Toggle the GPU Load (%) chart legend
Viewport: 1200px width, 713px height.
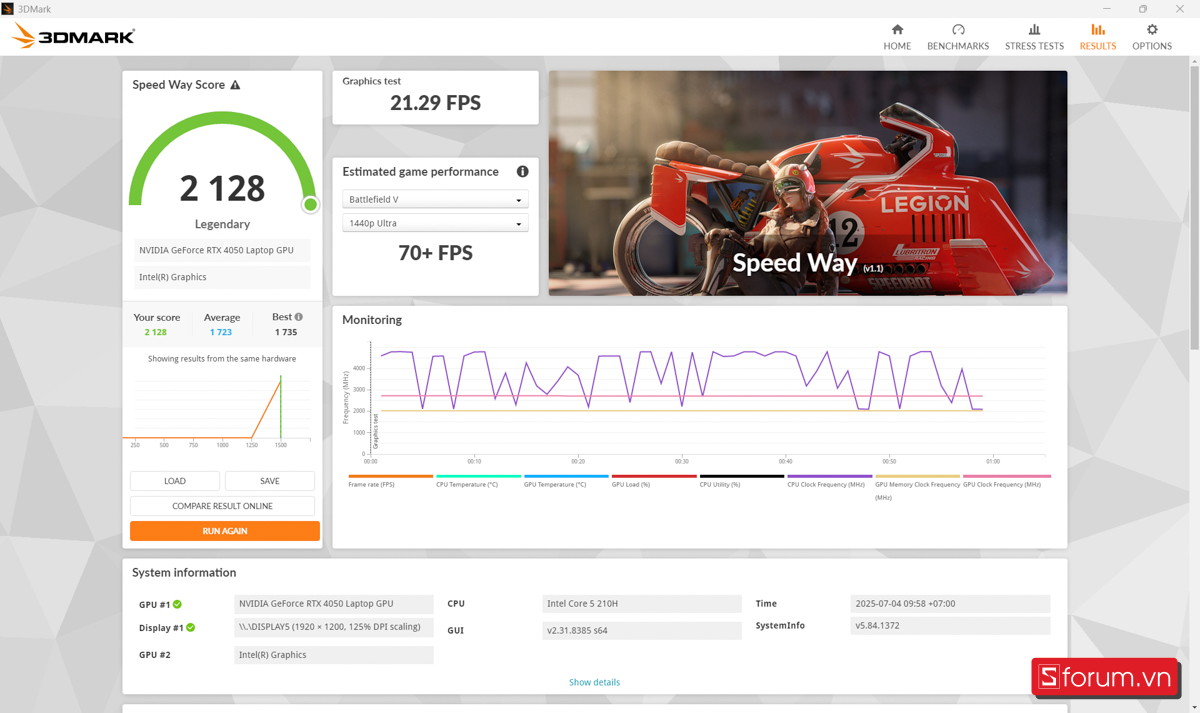point(654,481)
